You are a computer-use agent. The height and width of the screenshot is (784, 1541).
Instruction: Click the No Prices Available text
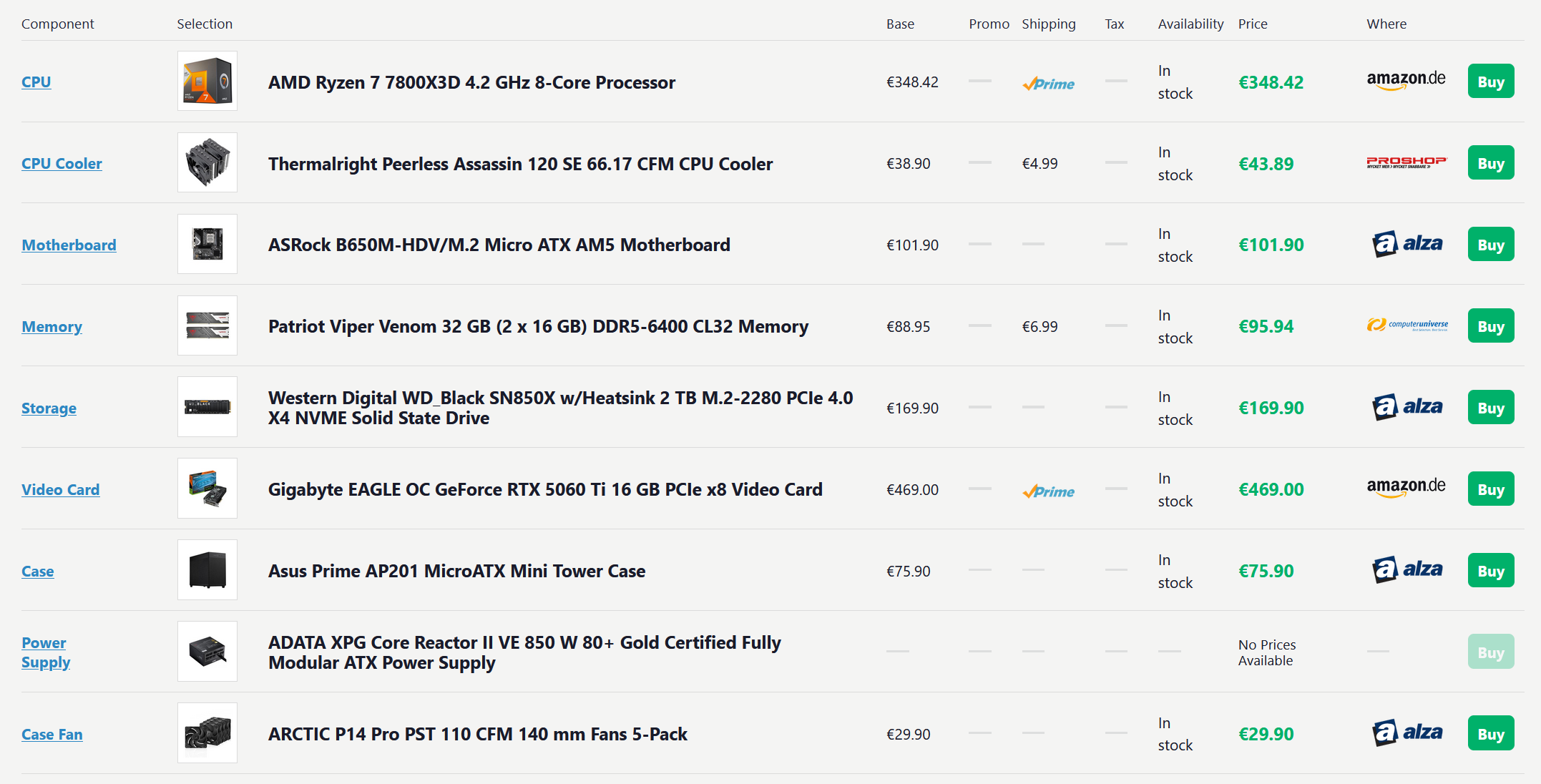pyautogui.click(x=1267, y=652)
